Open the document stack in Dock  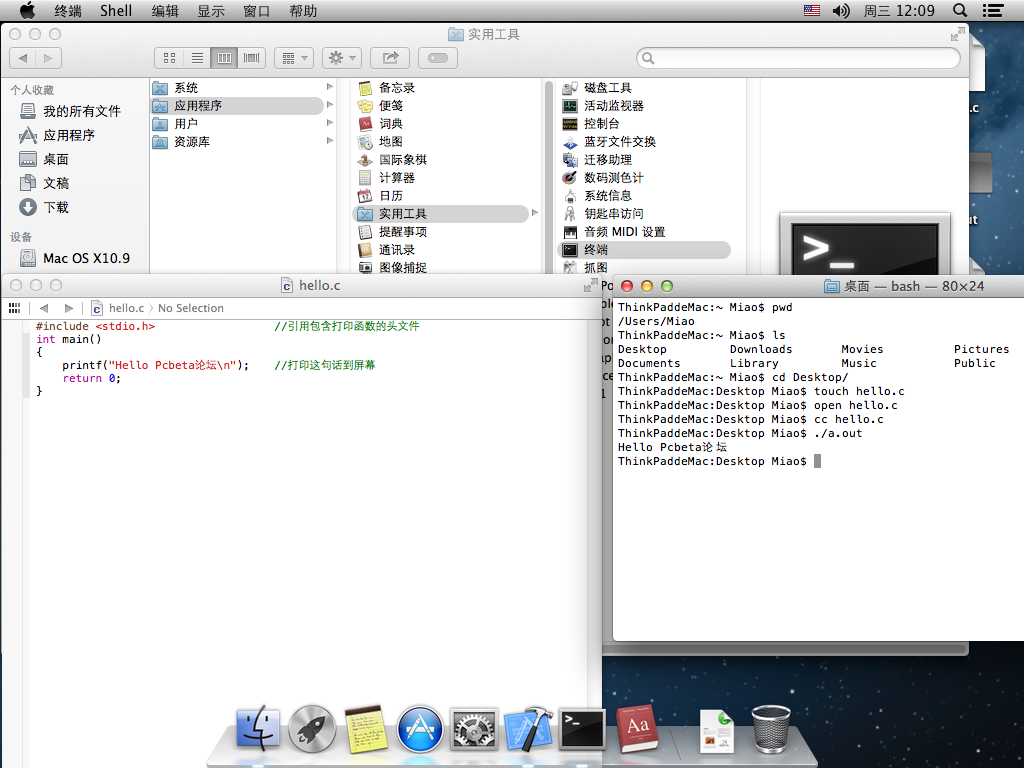[717, 731]
